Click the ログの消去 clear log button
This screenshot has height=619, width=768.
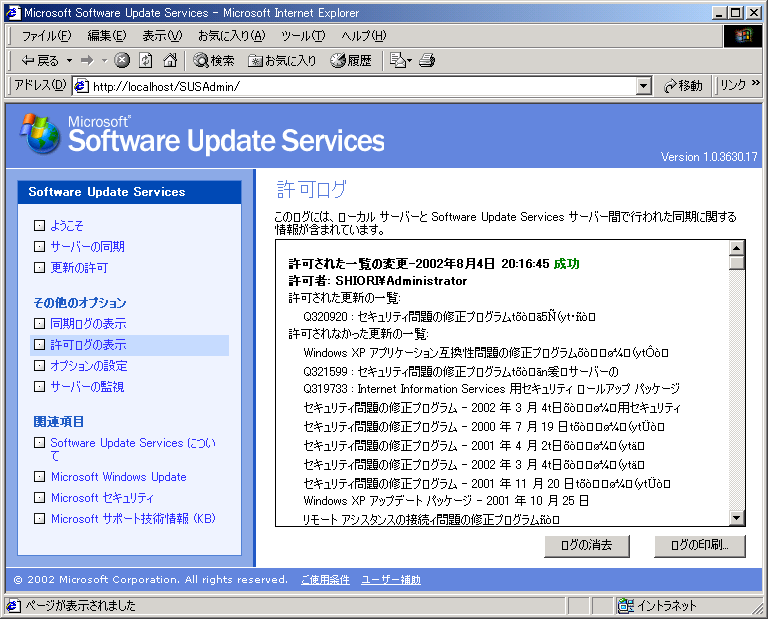(x=587, y=546)
